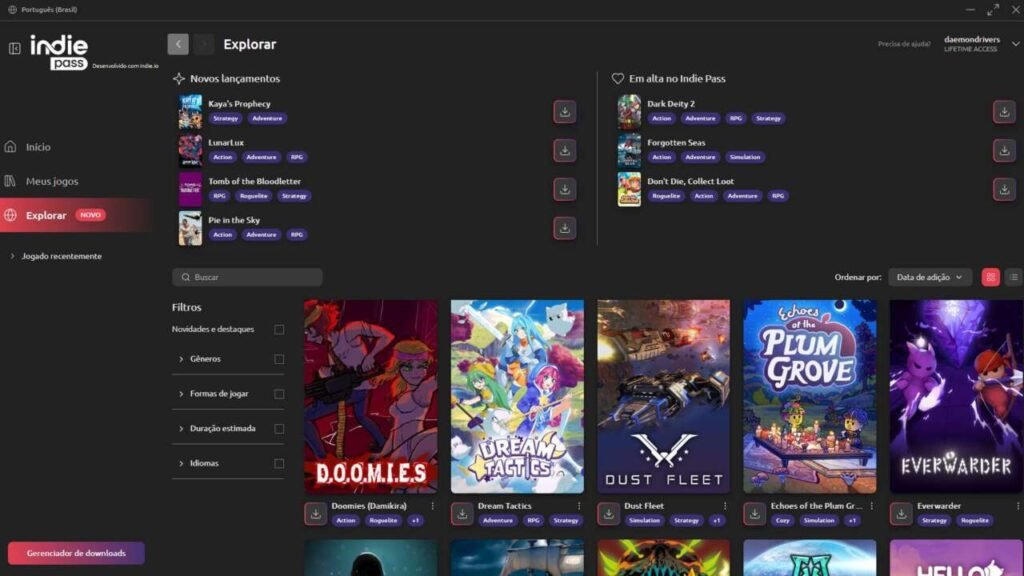Click the indie pass logo
The width and height of the screenshot is (1024, 576).
(x=59, y=52)
